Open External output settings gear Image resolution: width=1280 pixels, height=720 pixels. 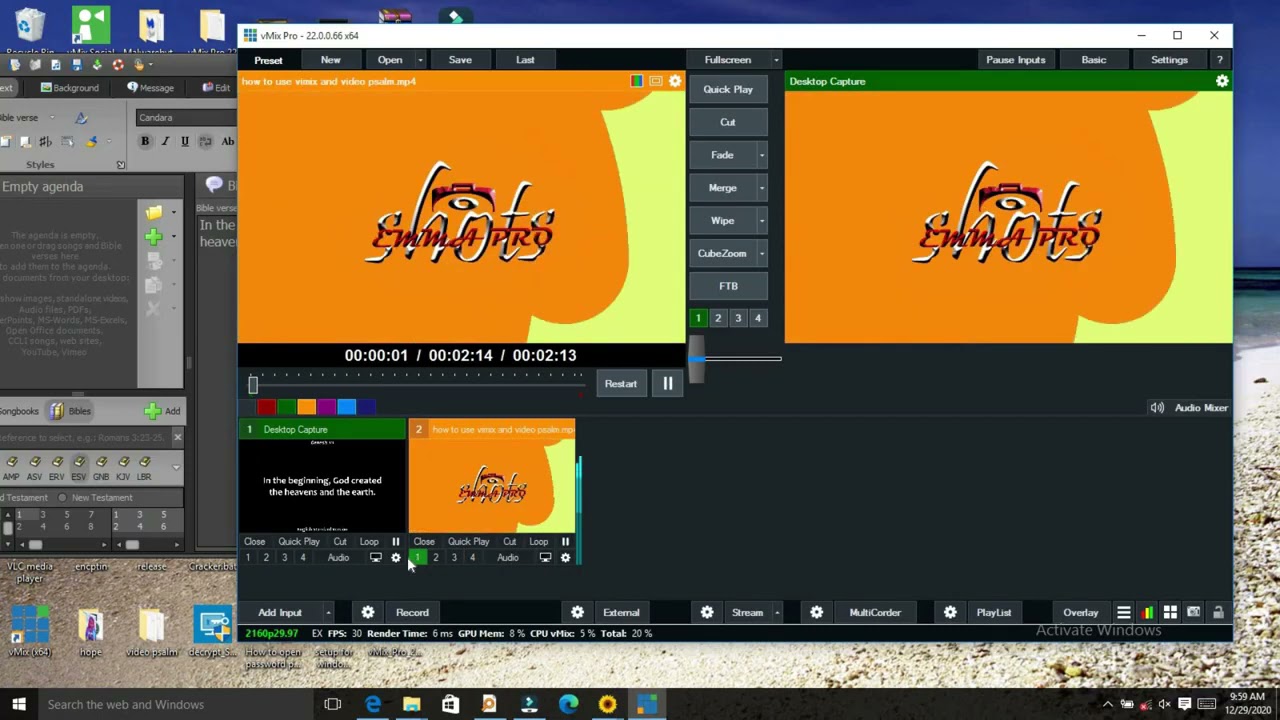tap(577, 613)
